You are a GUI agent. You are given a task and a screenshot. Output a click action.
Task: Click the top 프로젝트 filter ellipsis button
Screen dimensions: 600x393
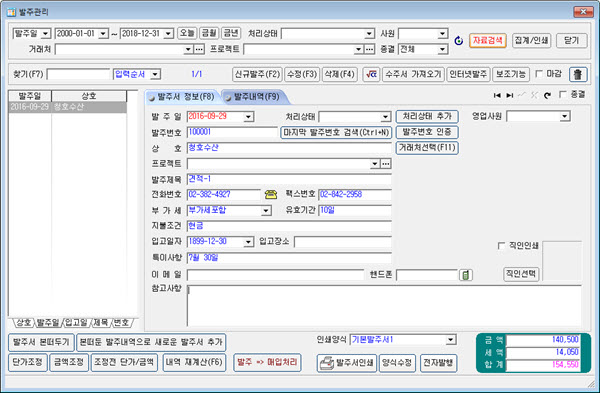click(x=369, y=49)
